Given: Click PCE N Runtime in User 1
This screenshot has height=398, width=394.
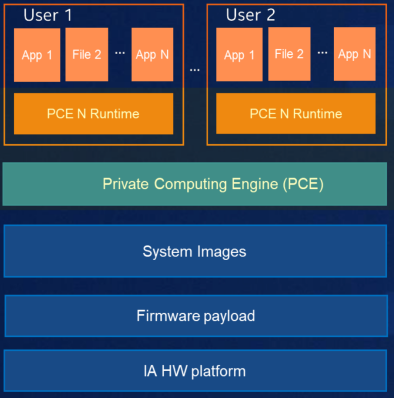Looking at the screenshot, I should [93, 114].
